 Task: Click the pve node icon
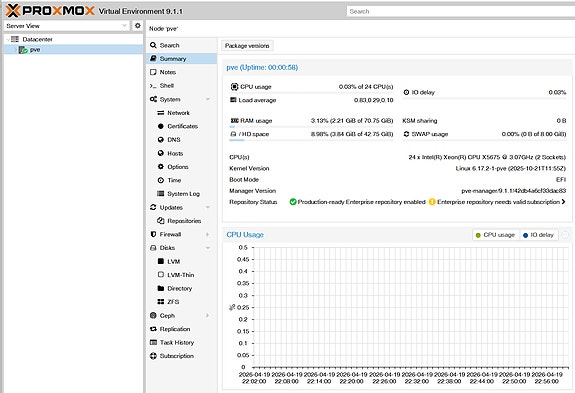point(23,50)
